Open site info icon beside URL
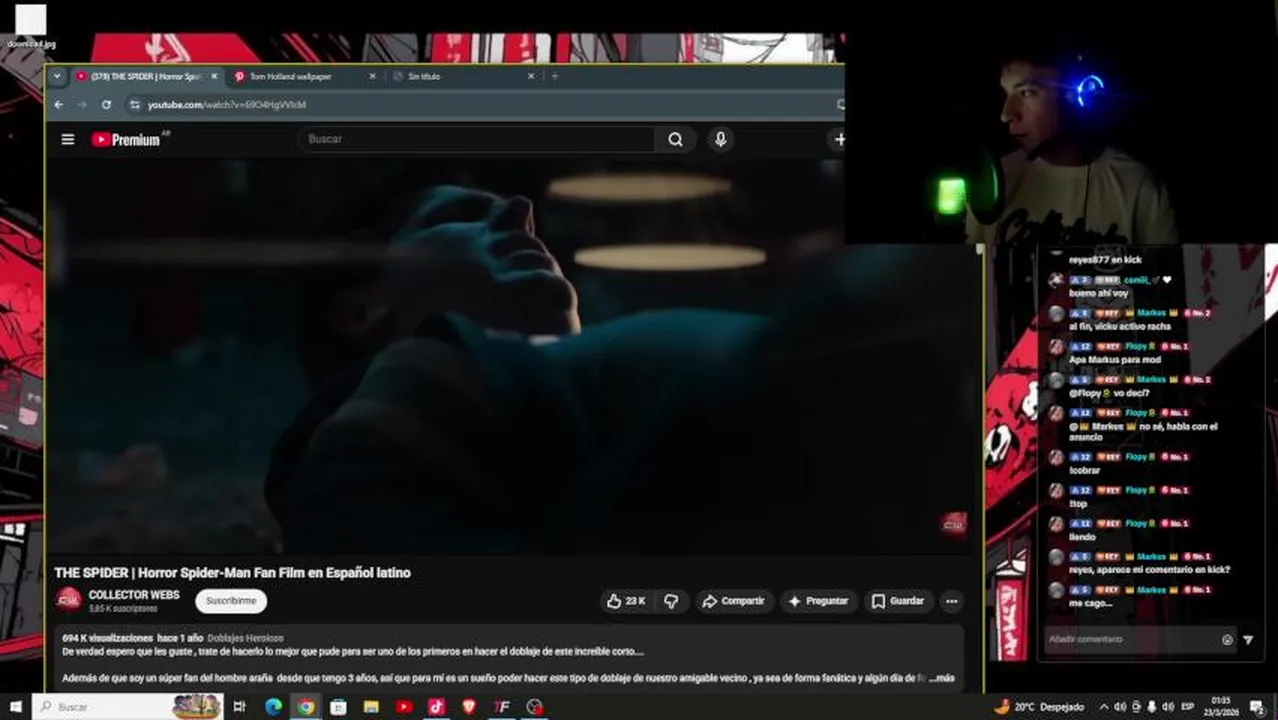Viewport: 1278px width, 720px height. click(134, 104)
